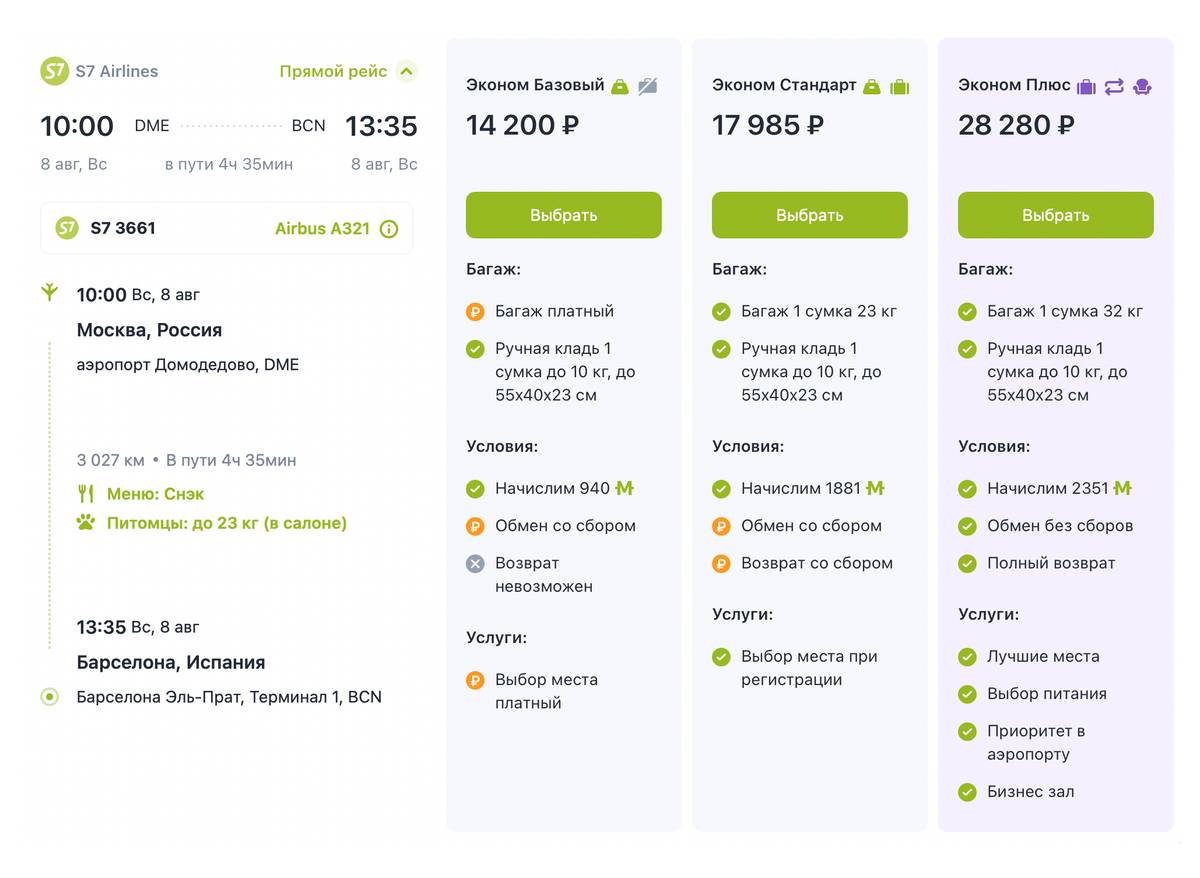The height and width of the screenshot is (878, 1200).
Task: Collapse details with the Прямой рейс chevron
Action: point(405,71)
